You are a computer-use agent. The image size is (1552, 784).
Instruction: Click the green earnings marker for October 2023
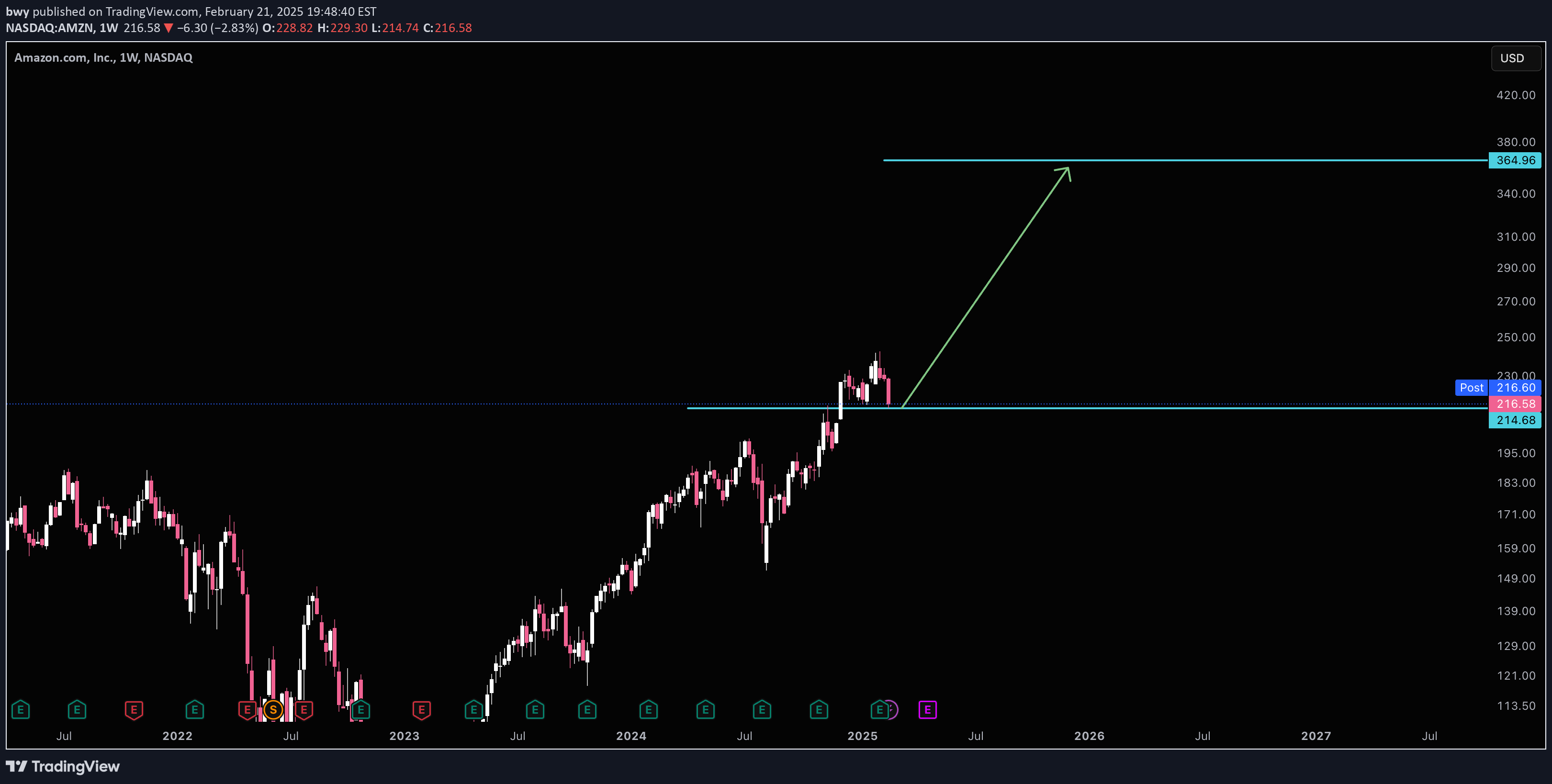(587, 709)
